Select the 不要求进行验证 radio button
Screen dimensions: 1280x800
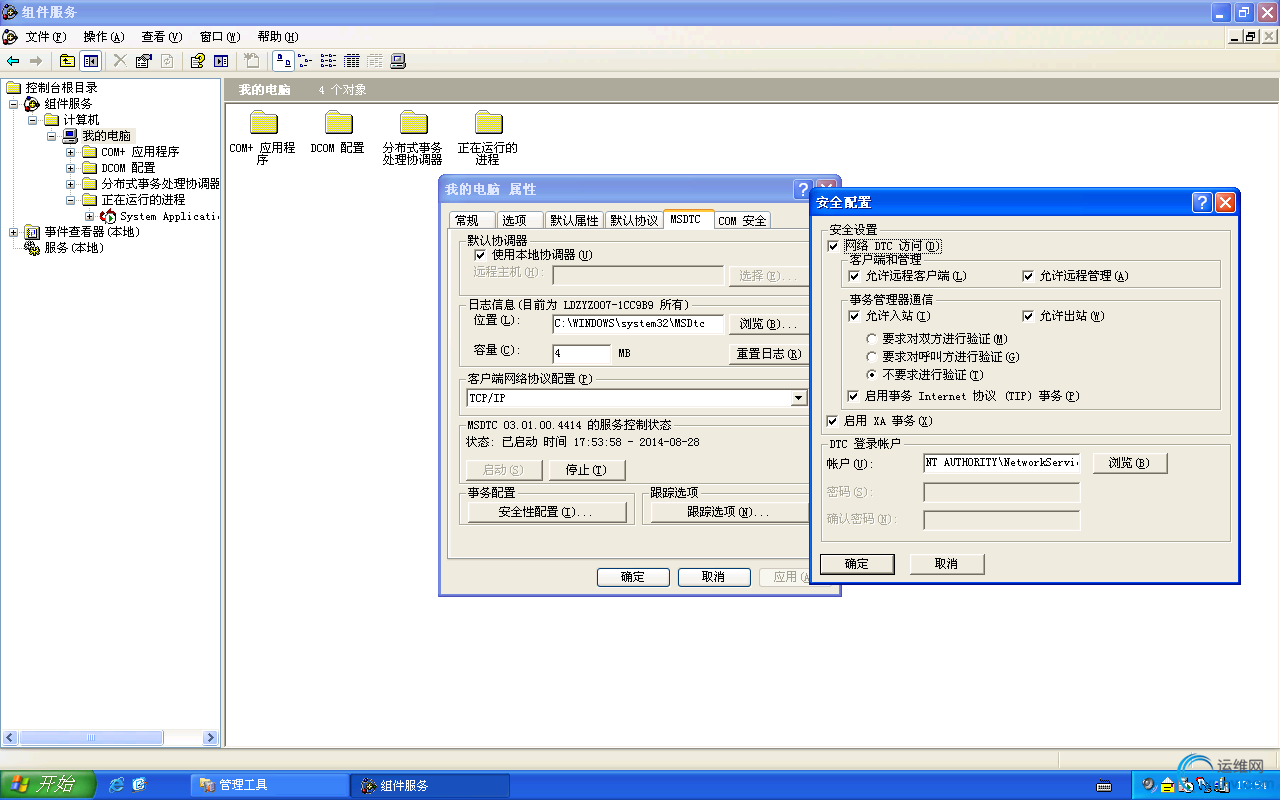point(872,375)
